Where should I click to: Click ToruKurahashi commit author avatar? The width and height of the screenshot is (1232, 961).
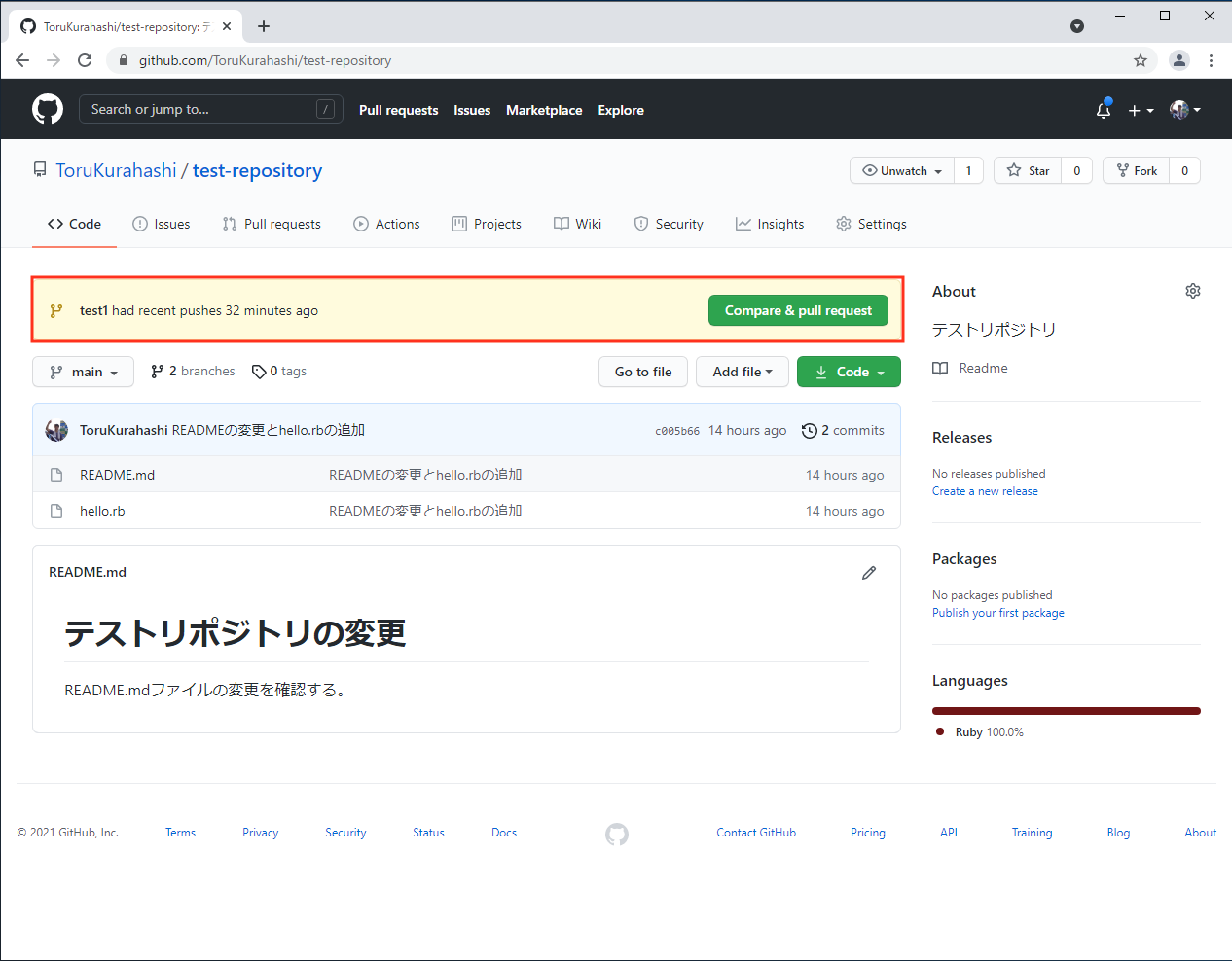point(56,430)
